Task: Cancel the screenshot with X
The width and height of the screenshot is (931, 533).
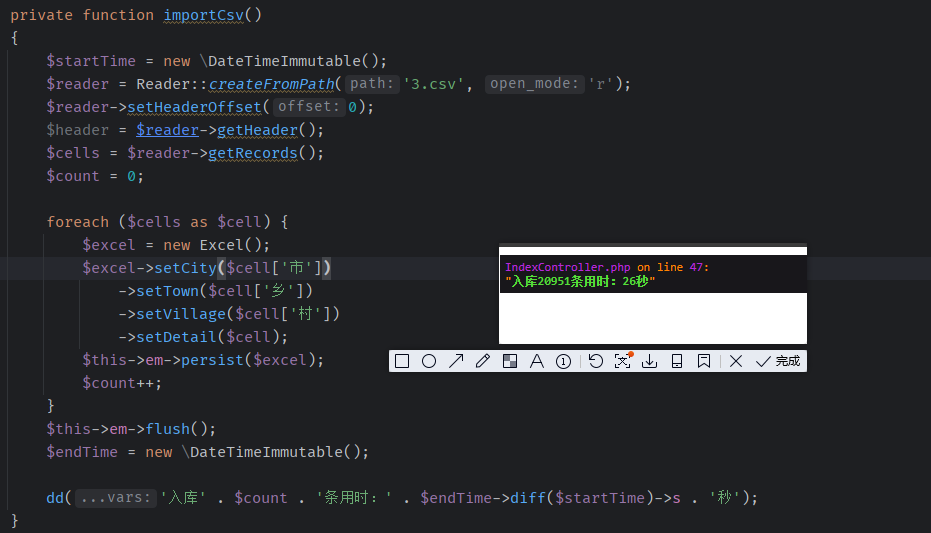Action: [x=736, y=361]
